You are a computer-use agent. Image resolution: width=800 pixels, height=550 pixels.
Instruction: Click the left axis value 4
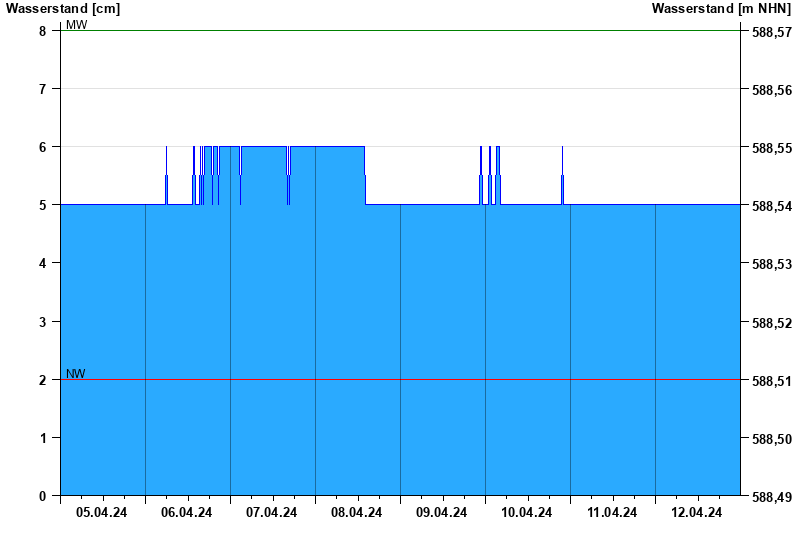[x=42, y=264]
